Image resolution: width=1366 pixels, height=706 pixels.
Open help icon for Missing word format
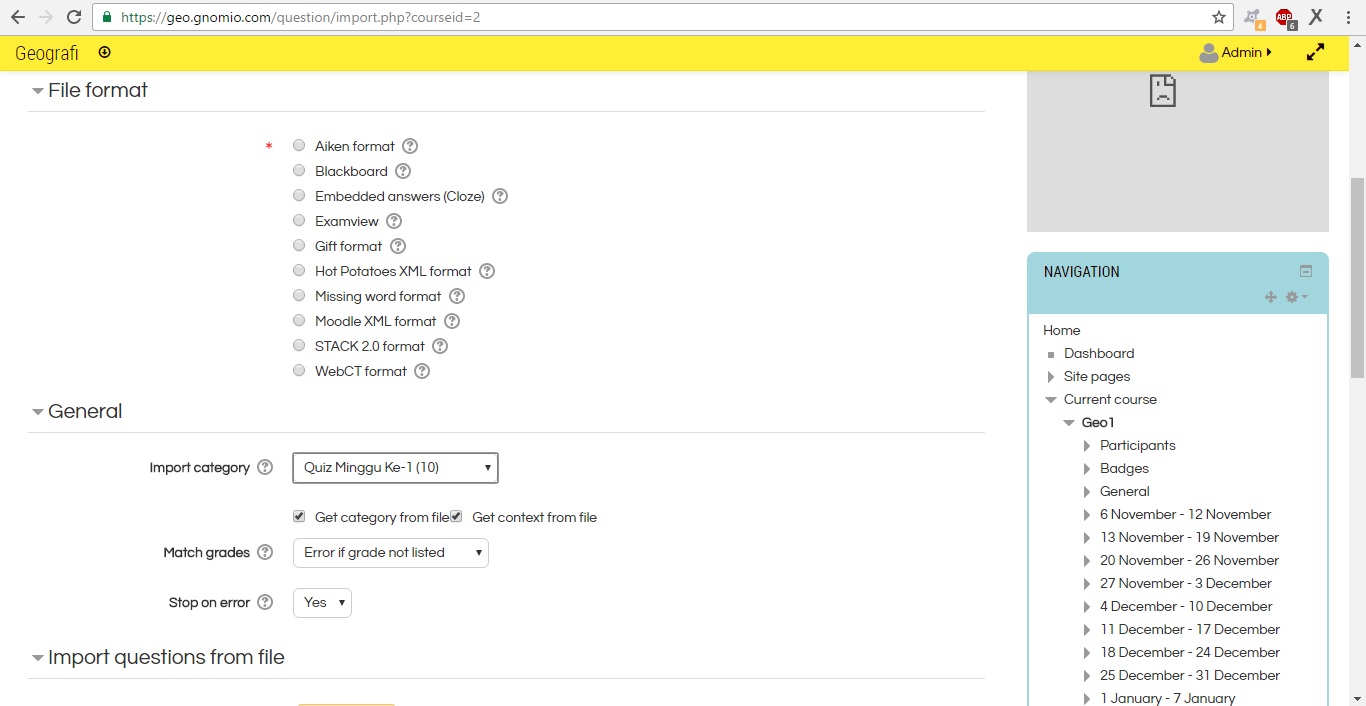pos(457,296)
